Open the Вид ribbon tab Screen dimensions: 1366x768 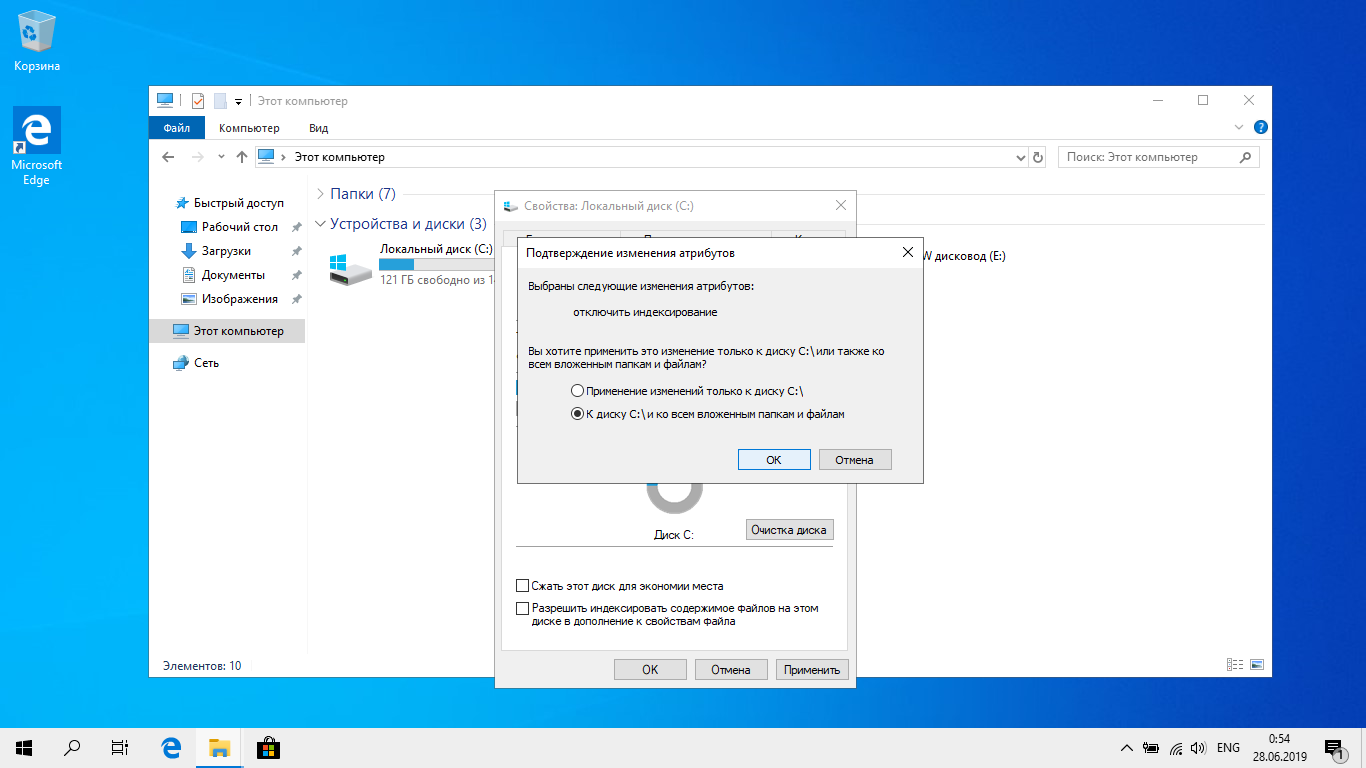[318, 128]
